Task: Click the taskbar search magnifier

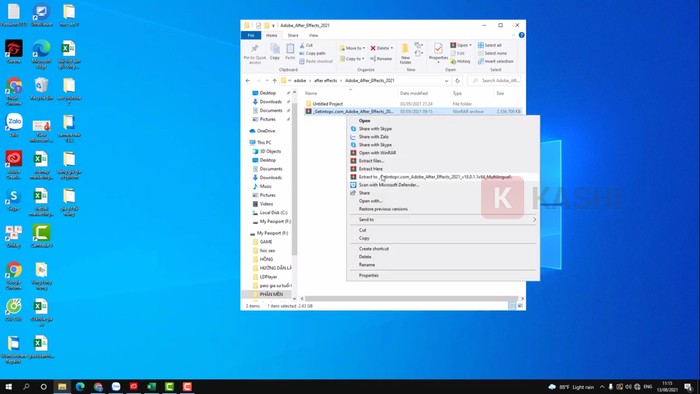Action: pos(26,386)
